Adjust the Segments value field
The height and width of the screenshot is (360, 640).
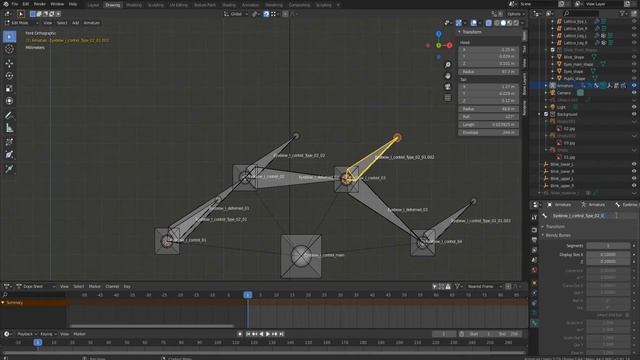point(608,246)
